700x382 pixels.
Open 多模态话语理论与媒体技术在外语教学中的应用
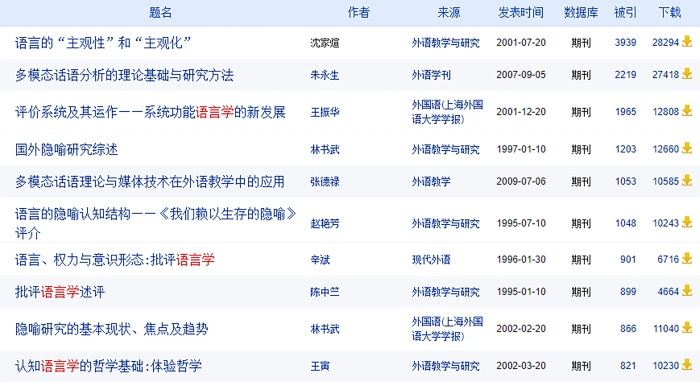click(x=150, y=182)
